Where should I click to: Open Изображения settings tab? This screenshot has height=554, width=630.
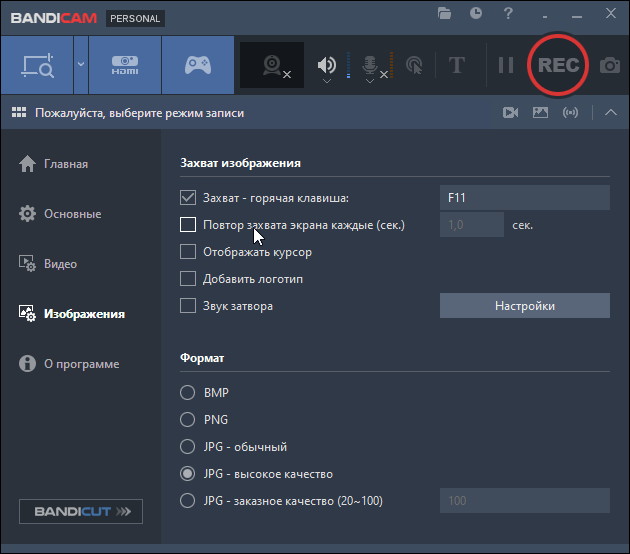[72, 314]
